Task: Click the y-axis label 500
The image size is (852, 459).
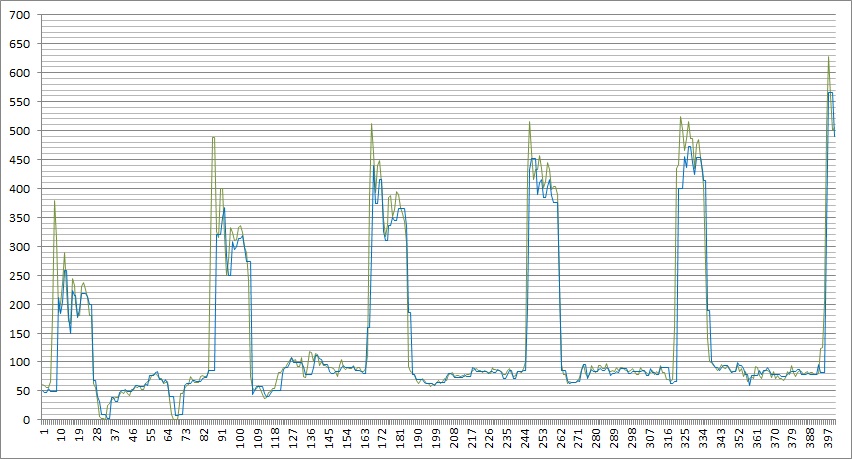Action: pos(20,131)
